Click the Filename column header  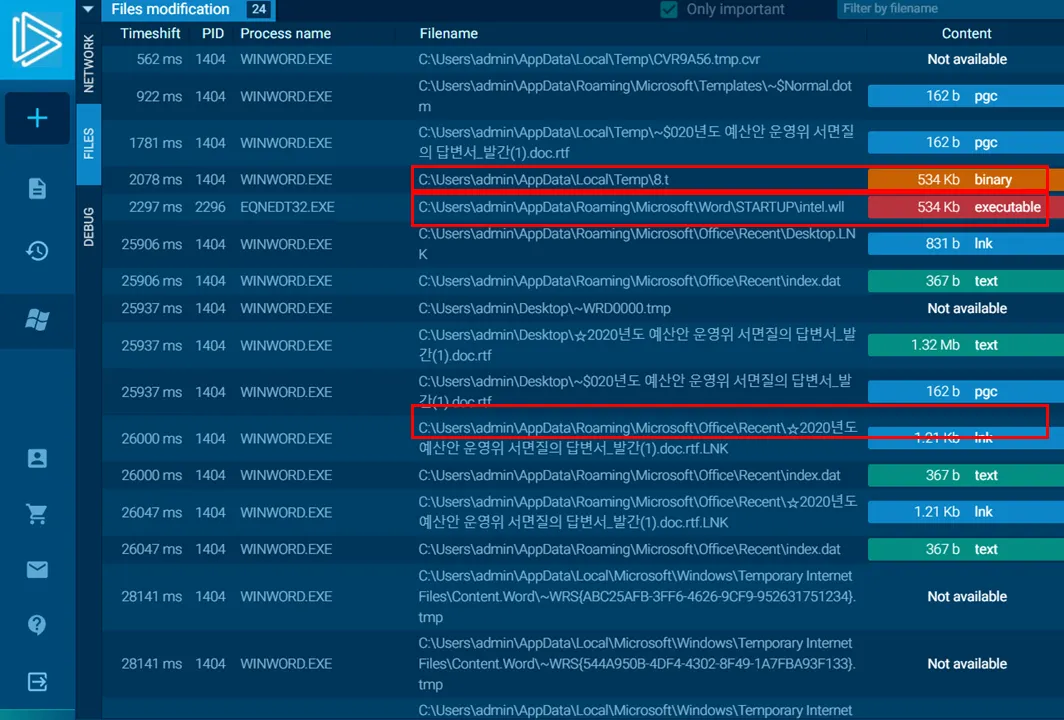click(x=449, y=33)
